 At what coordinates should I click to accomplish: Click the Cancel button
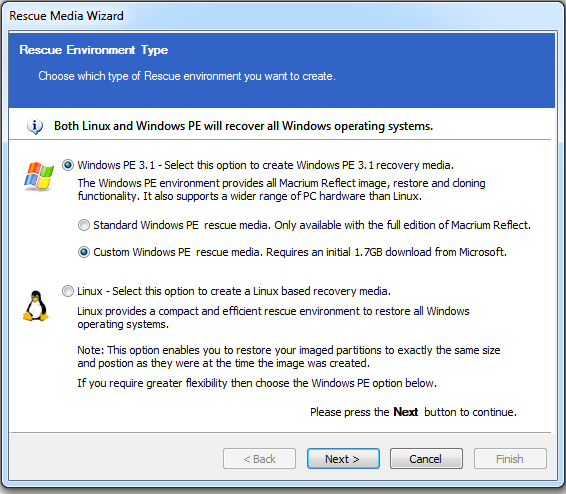point(426,459)
